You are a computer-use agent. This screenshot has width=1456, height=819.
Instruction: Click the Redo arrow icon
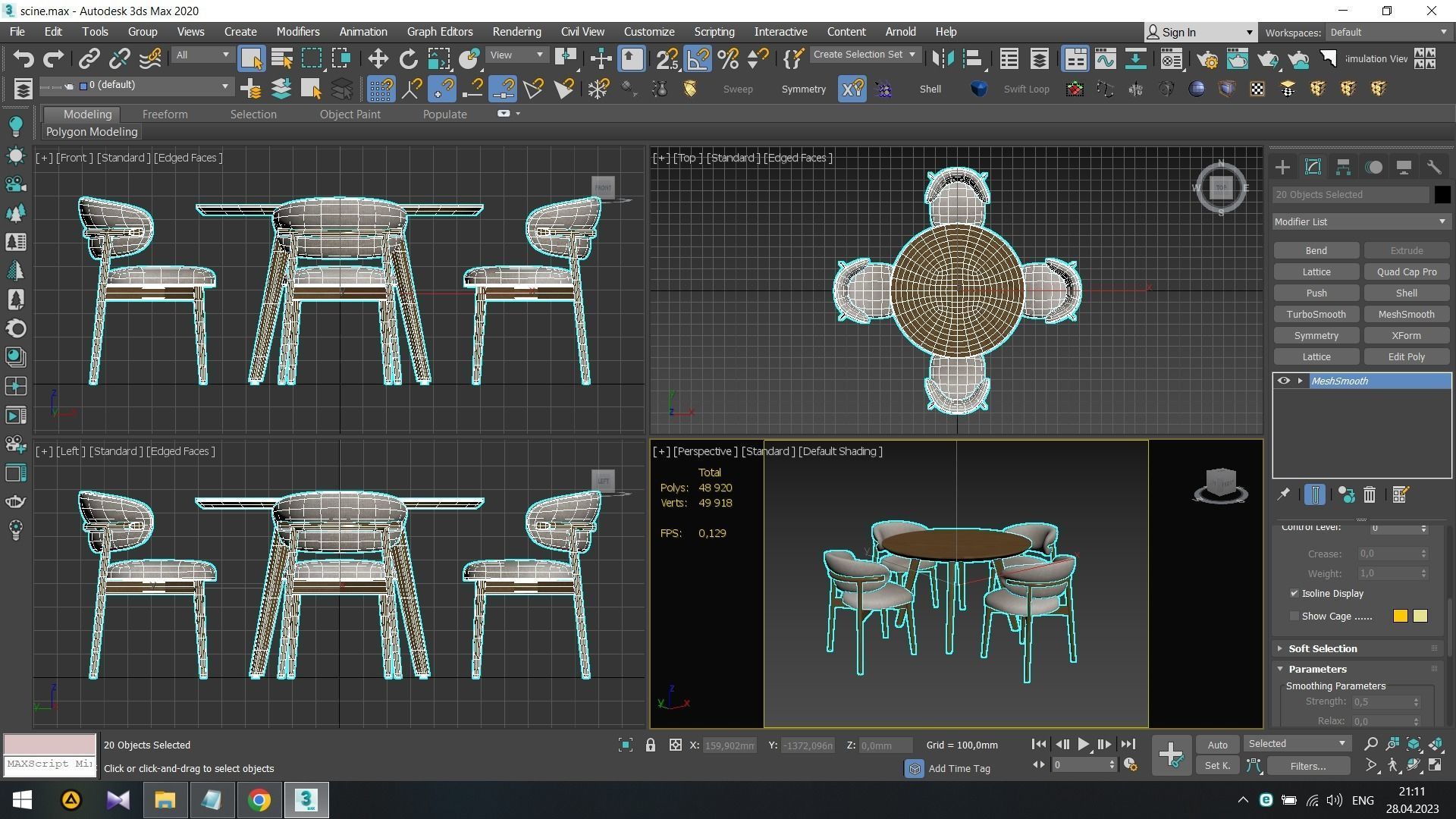click(x=53, y=59)
